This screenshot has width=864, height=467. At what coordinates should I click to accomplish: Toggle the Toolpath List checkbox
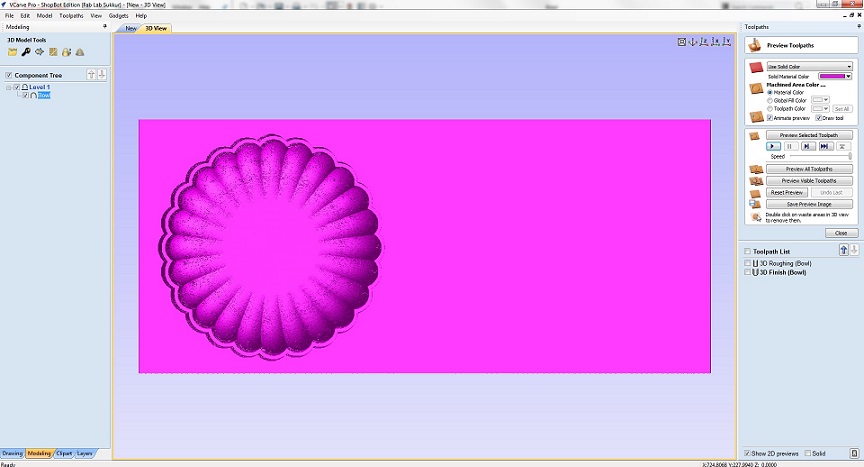click(x=747, y=251)
